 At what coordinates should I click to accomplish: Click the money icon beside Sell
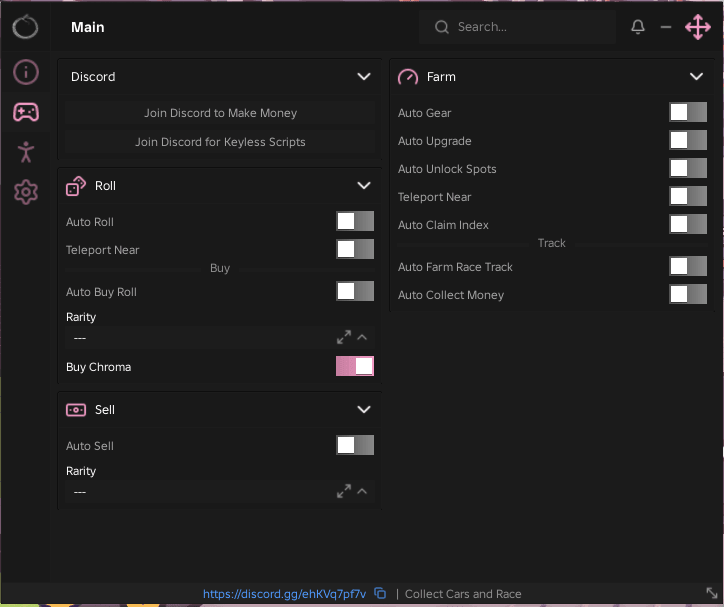tap(76, 410)
